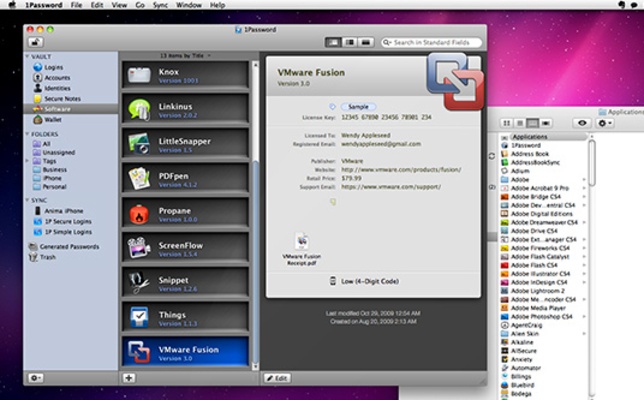Switch to third layout view button

click(366, 42)
